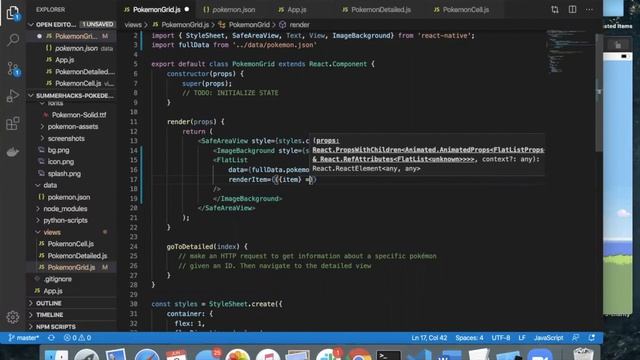Open Chrome from the Dock
Screen dimensions: 640x360
pyautogui.click(x=359, y=355)
